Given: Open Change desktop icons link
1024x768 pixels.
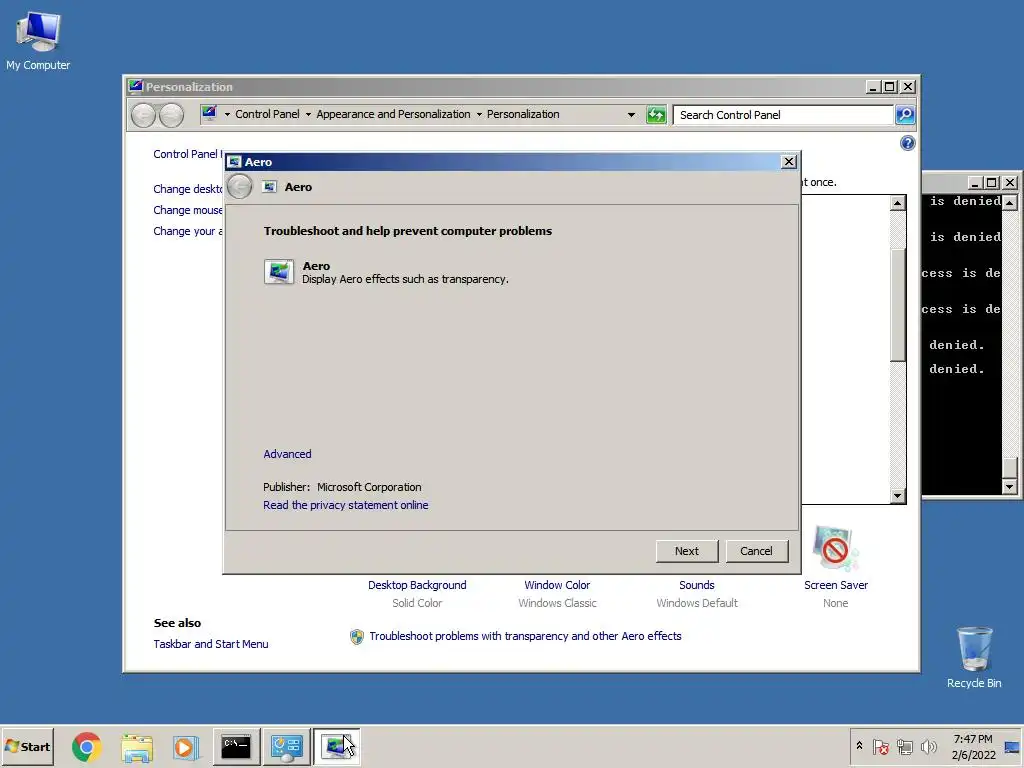Looking at the screenshot, I should point(187,189).
